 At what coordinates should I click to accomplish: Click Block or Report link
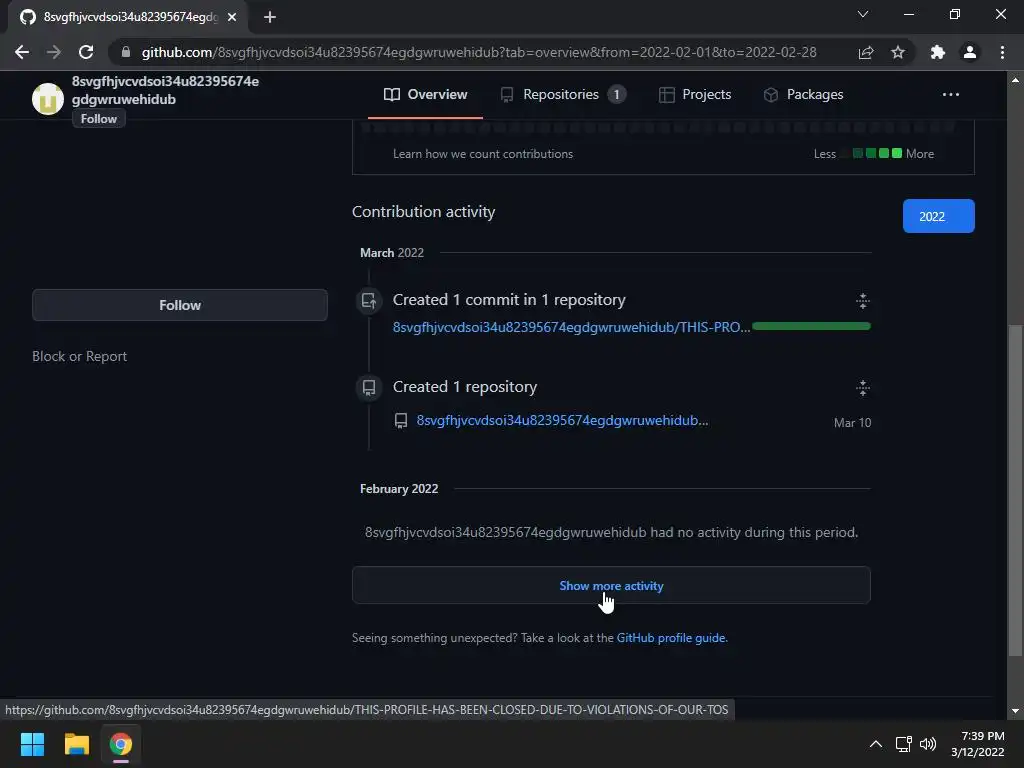click(80, 357)
